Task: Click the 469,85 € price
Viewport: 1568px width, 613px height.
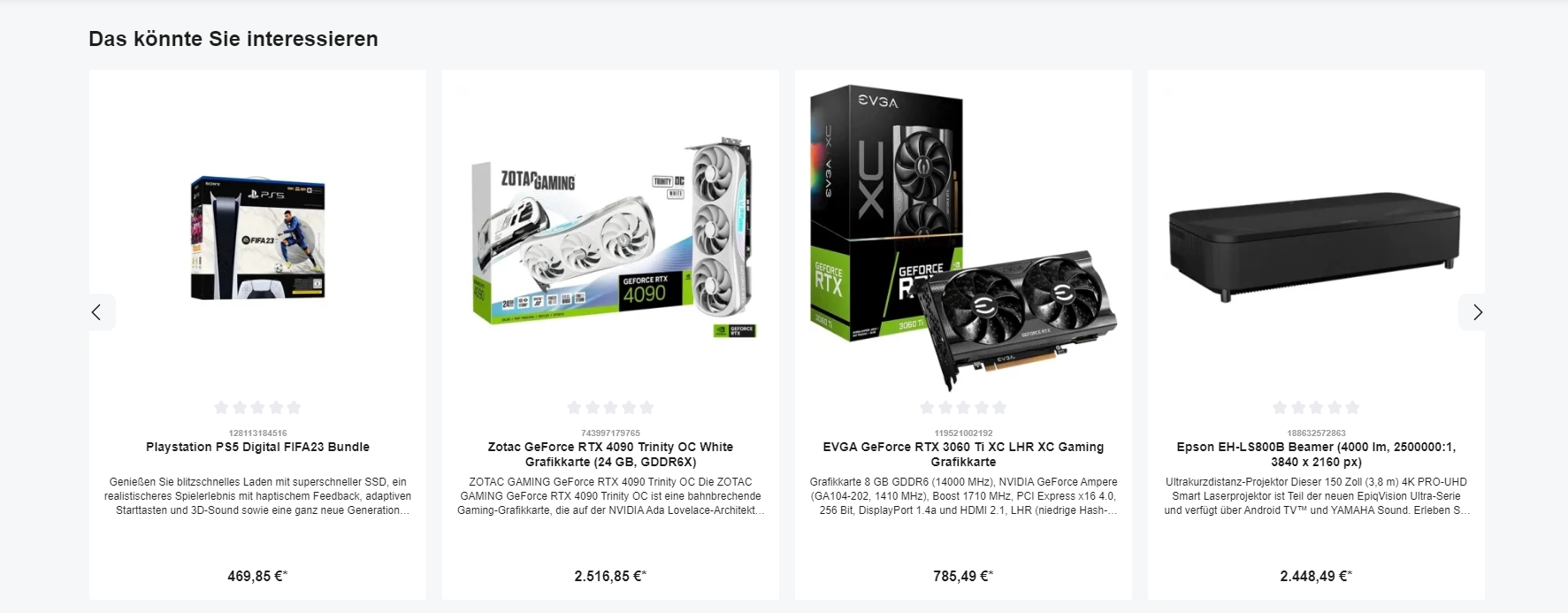Action: (257, 576)
